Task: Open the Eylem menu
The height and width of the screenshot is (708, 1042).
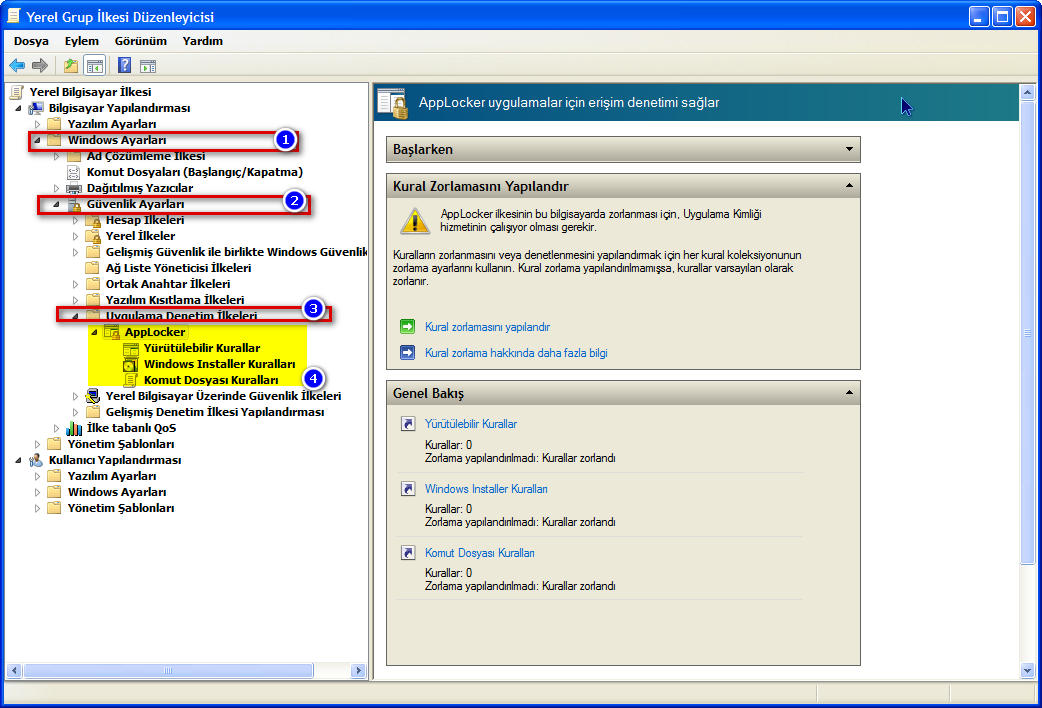Action: 82,41
